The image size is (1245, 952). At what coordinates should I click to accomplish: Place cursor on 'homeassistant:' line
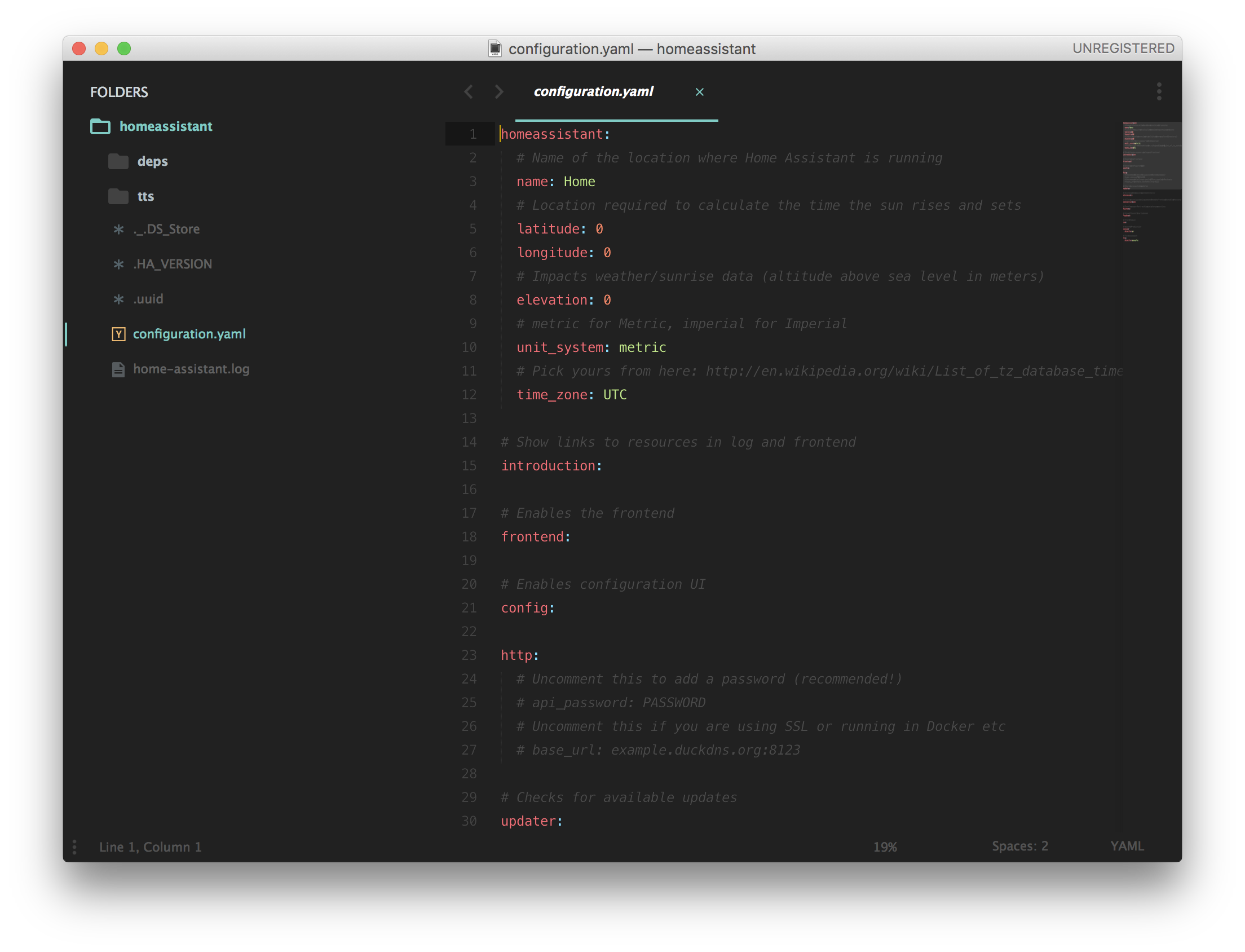pos(555,134)
